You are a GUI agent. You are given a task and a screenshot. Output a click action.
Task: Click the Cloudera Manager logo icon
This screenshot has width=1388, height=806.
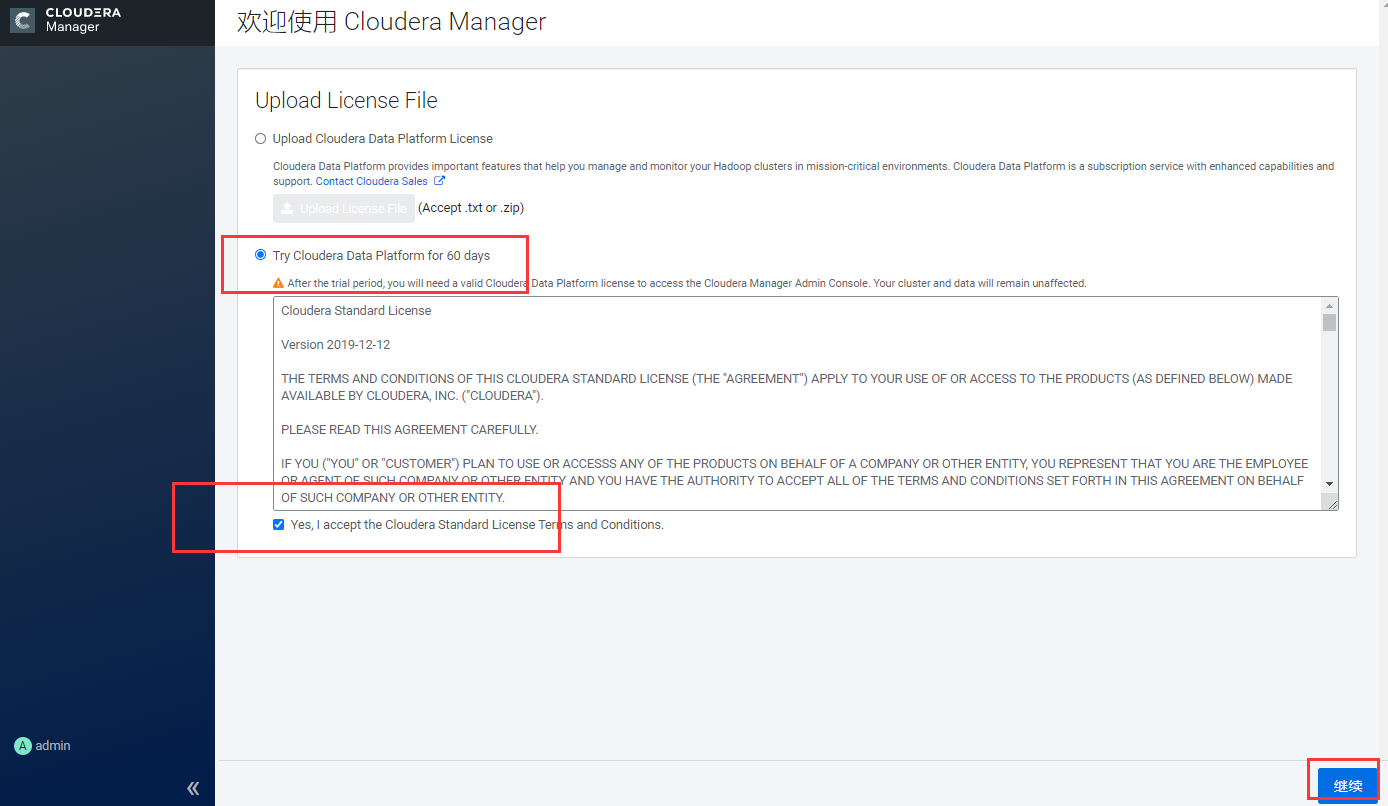tap(22, 21)
